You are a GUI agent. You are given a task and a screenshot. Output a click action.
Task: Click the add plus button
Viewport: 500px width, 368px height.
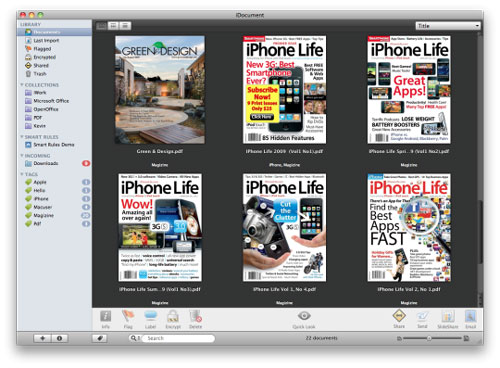pyautogui.click(x=42, y=338)
